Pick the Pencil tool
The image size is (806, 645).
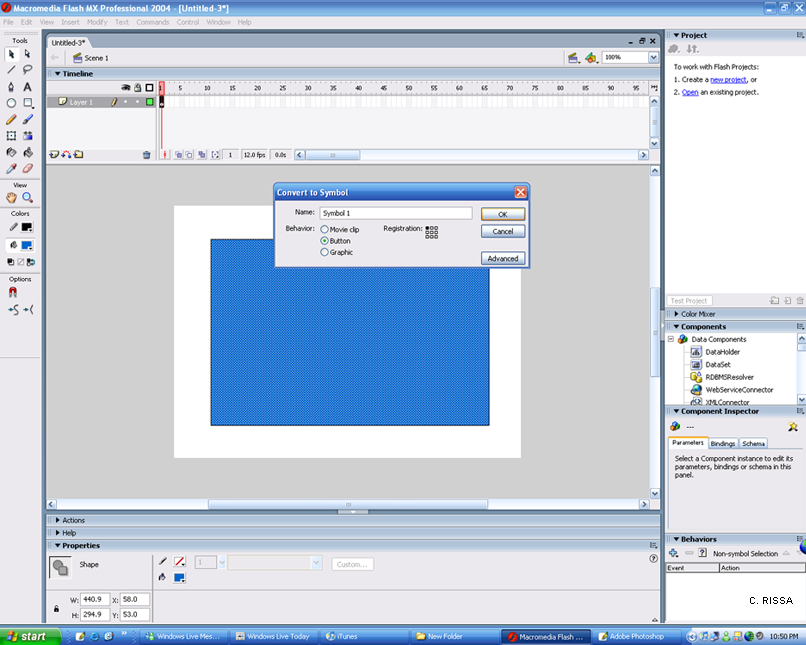11,119
